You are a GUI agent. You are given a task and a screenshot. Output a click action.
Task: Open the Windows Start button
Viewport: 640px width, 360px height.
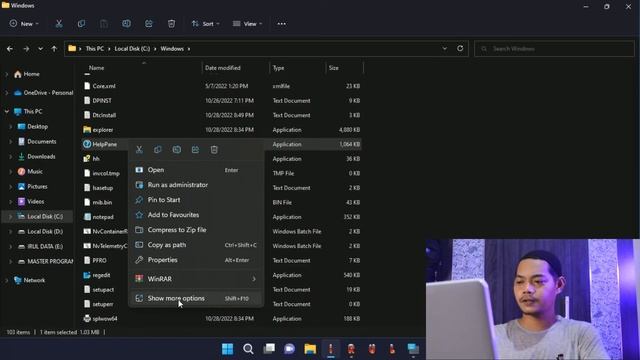click(x=227, y=349)
